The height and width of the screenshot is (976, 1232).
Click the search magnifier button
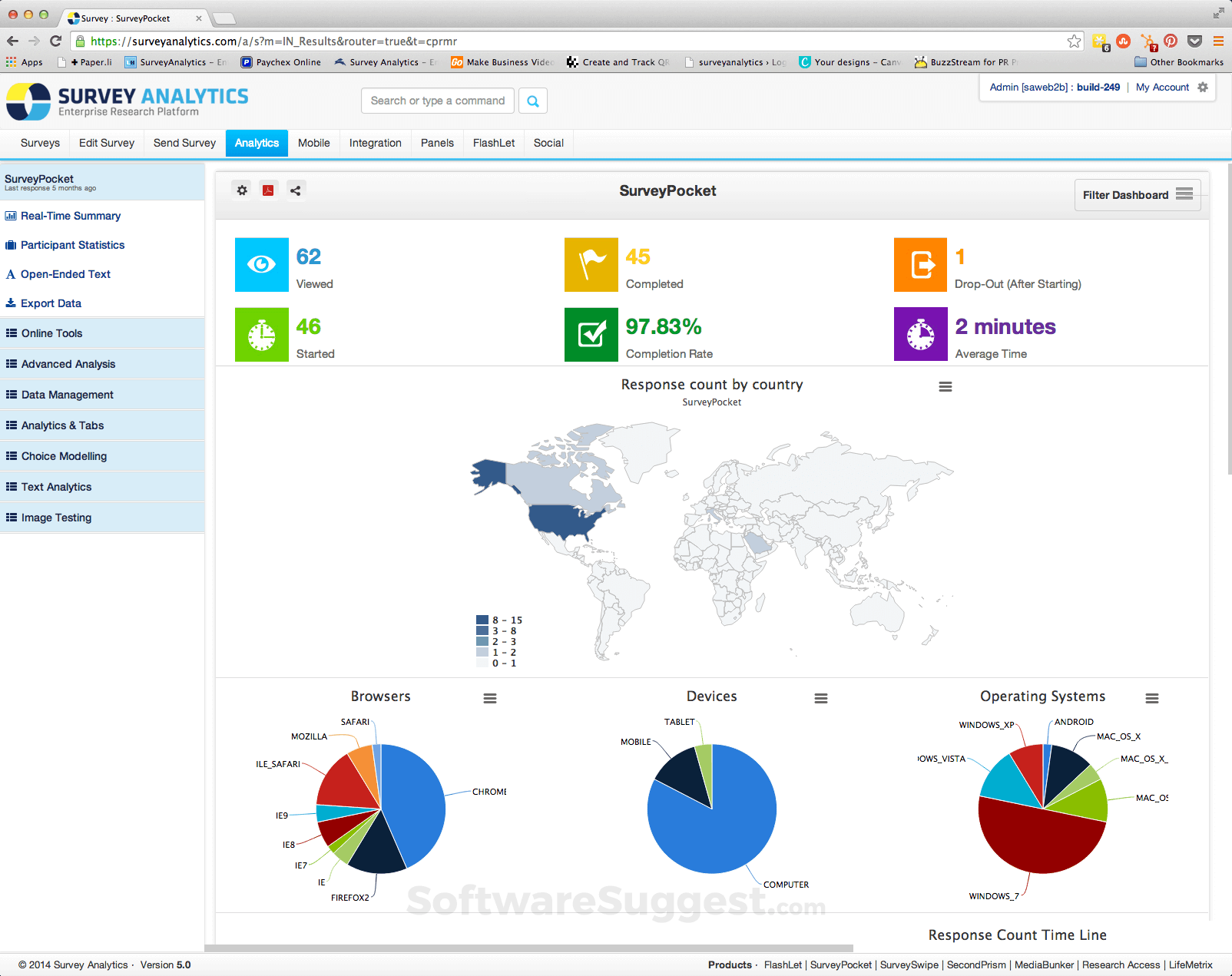[532, 101]
